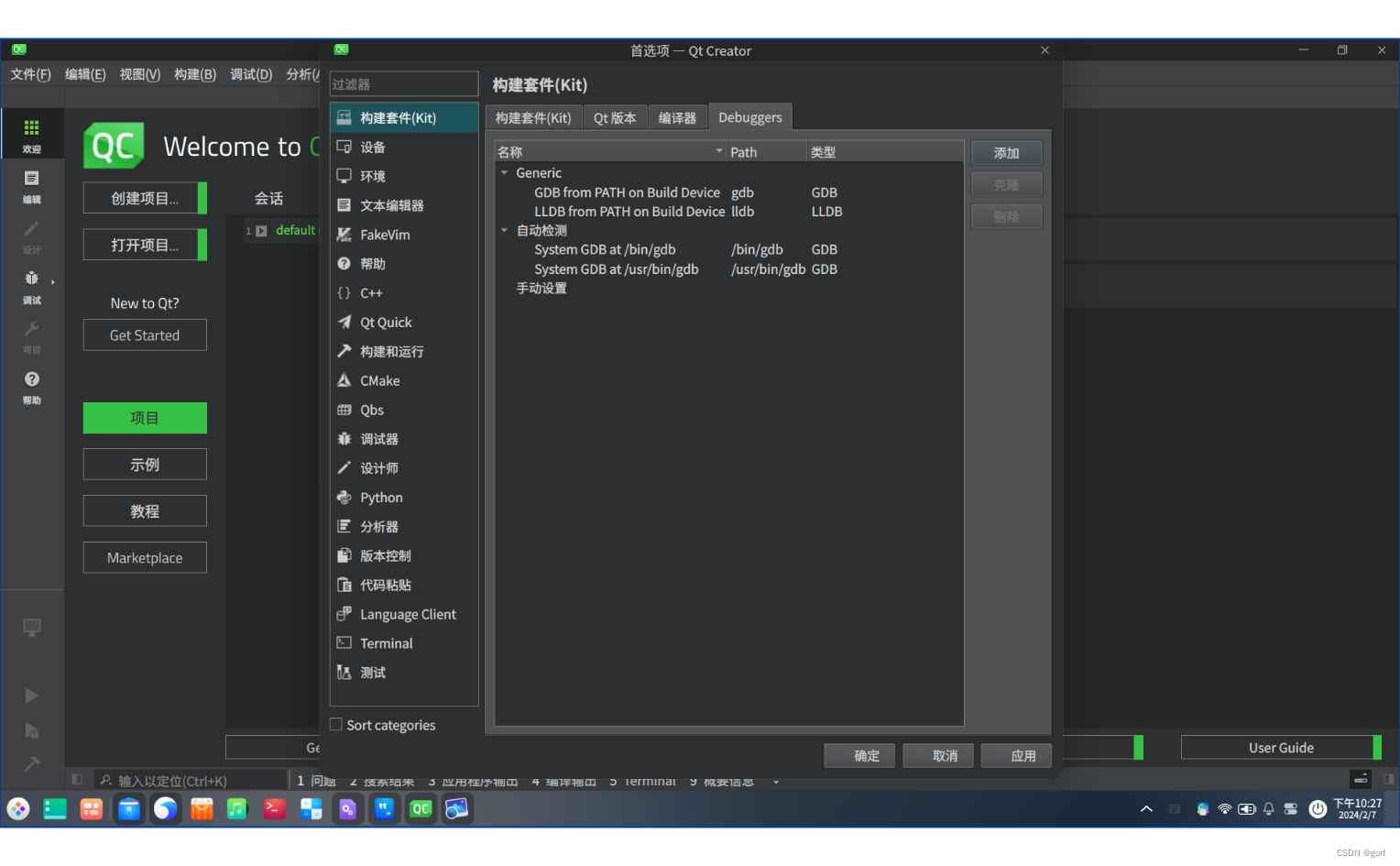1400x866 pixels.
Task: Expand the system tray arrow in taskbar
Action: pos(1146,809)
